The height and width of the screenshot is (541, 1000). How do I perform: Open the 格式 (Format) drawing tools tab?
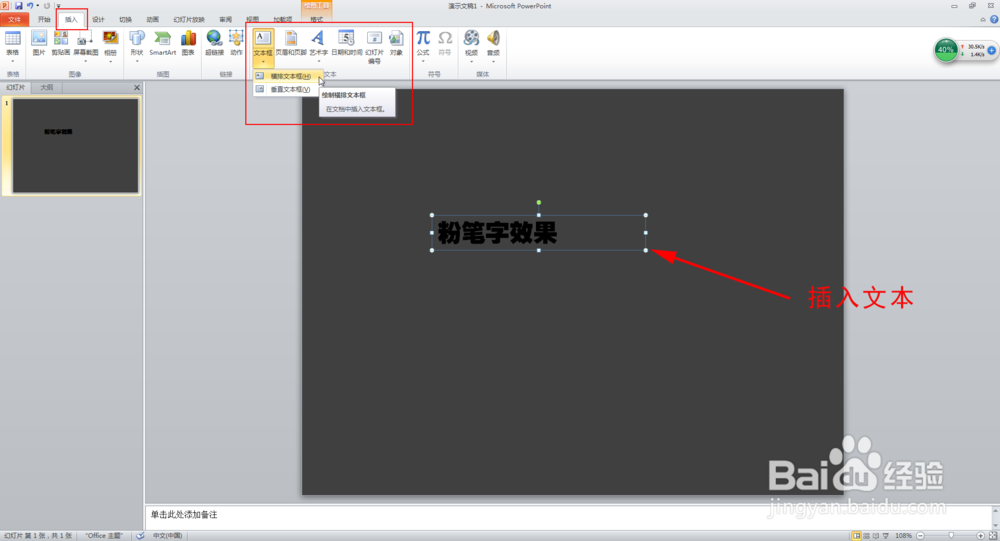[316, 19]
